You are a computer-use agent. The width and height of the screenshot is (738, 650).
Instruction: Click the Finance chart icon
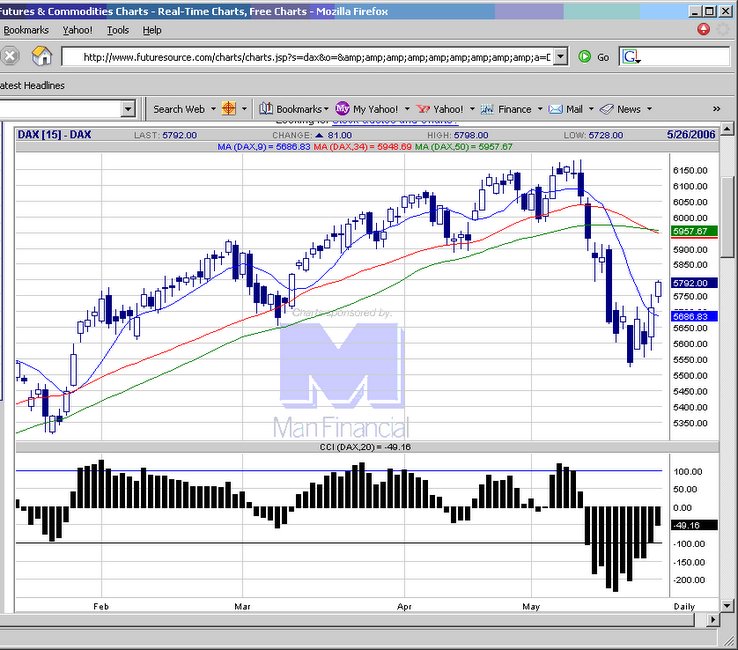[487, 109]
